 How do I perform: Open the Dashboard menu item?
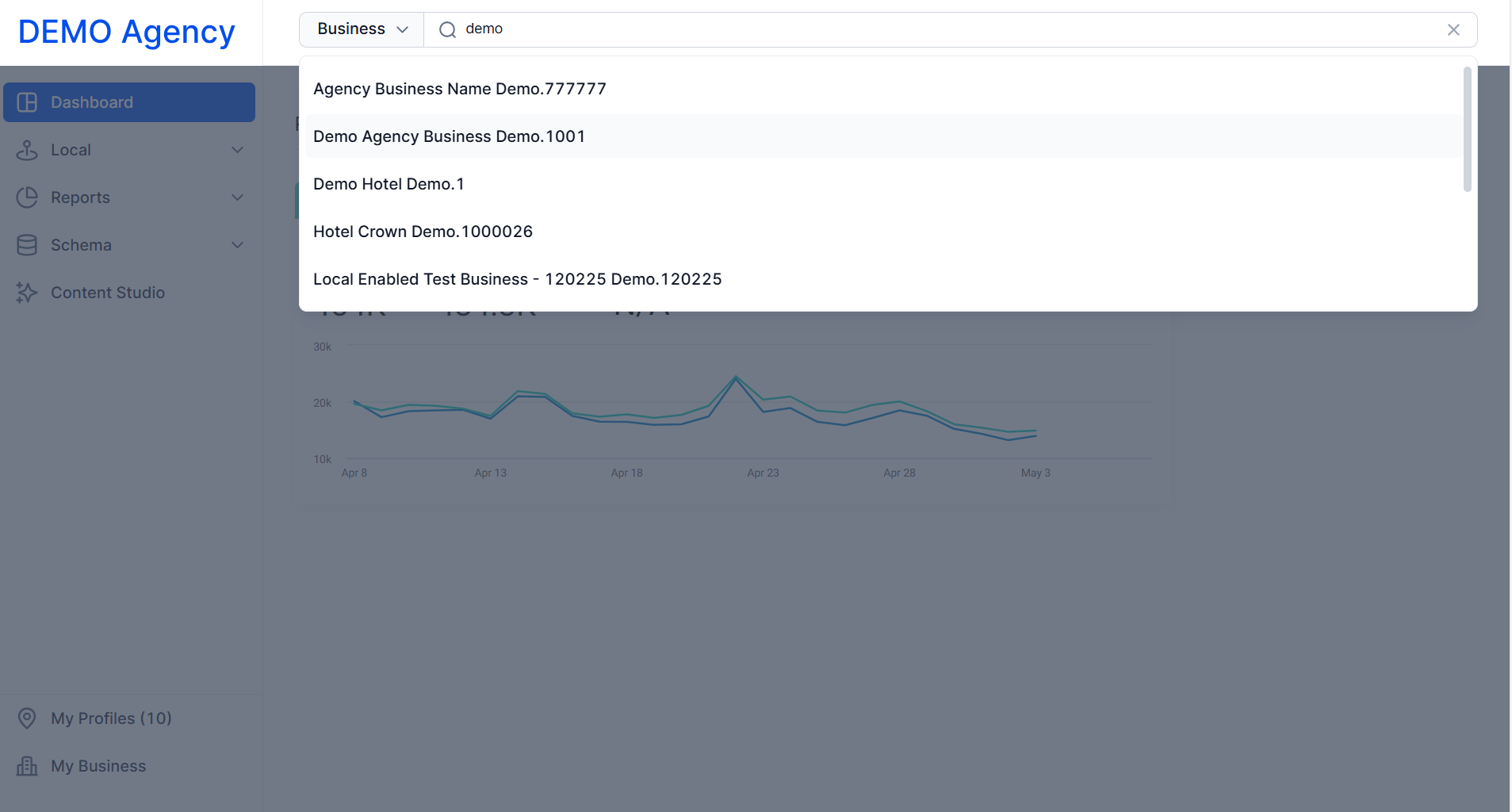coord(129,102)
